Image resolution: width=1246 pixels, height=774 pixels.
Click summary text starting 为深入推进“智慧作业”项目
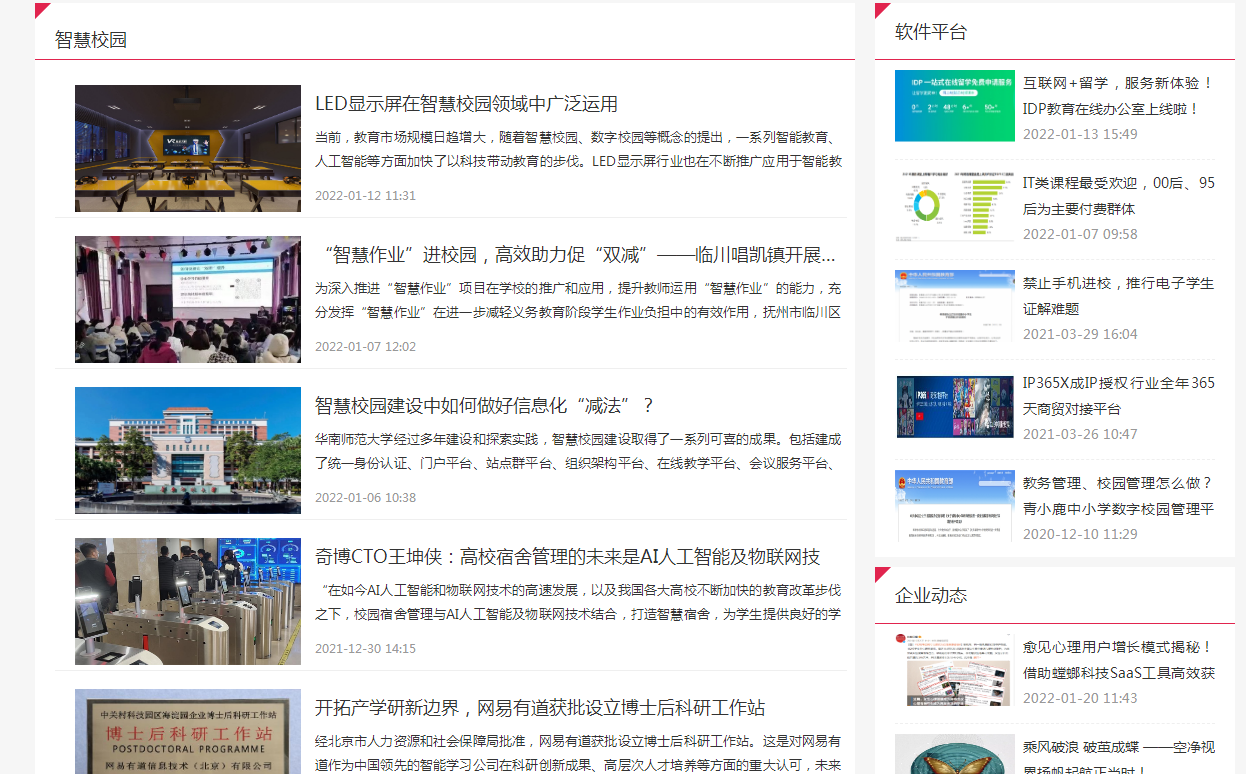(x=578, y=300)
